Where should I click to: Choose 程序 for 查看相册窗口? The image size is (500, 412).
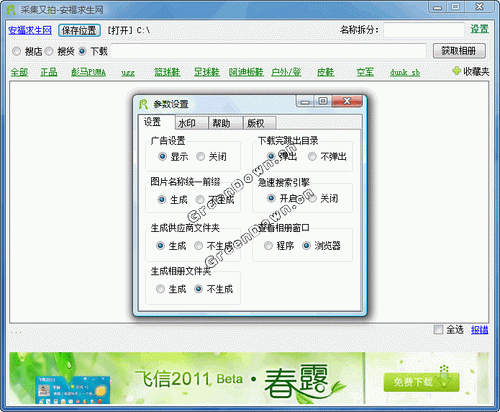(268, 246)
